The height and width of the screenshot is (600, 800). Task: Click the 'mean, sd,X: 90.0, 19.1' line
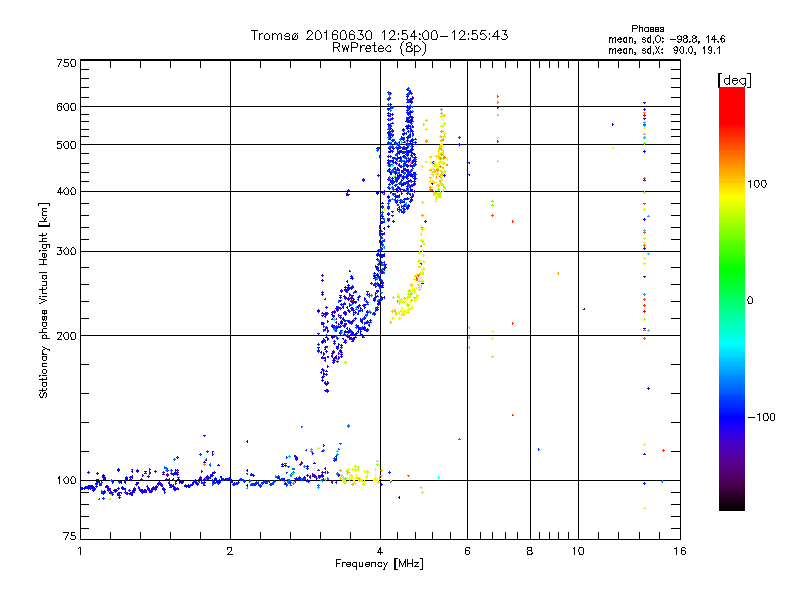point(664,51)
